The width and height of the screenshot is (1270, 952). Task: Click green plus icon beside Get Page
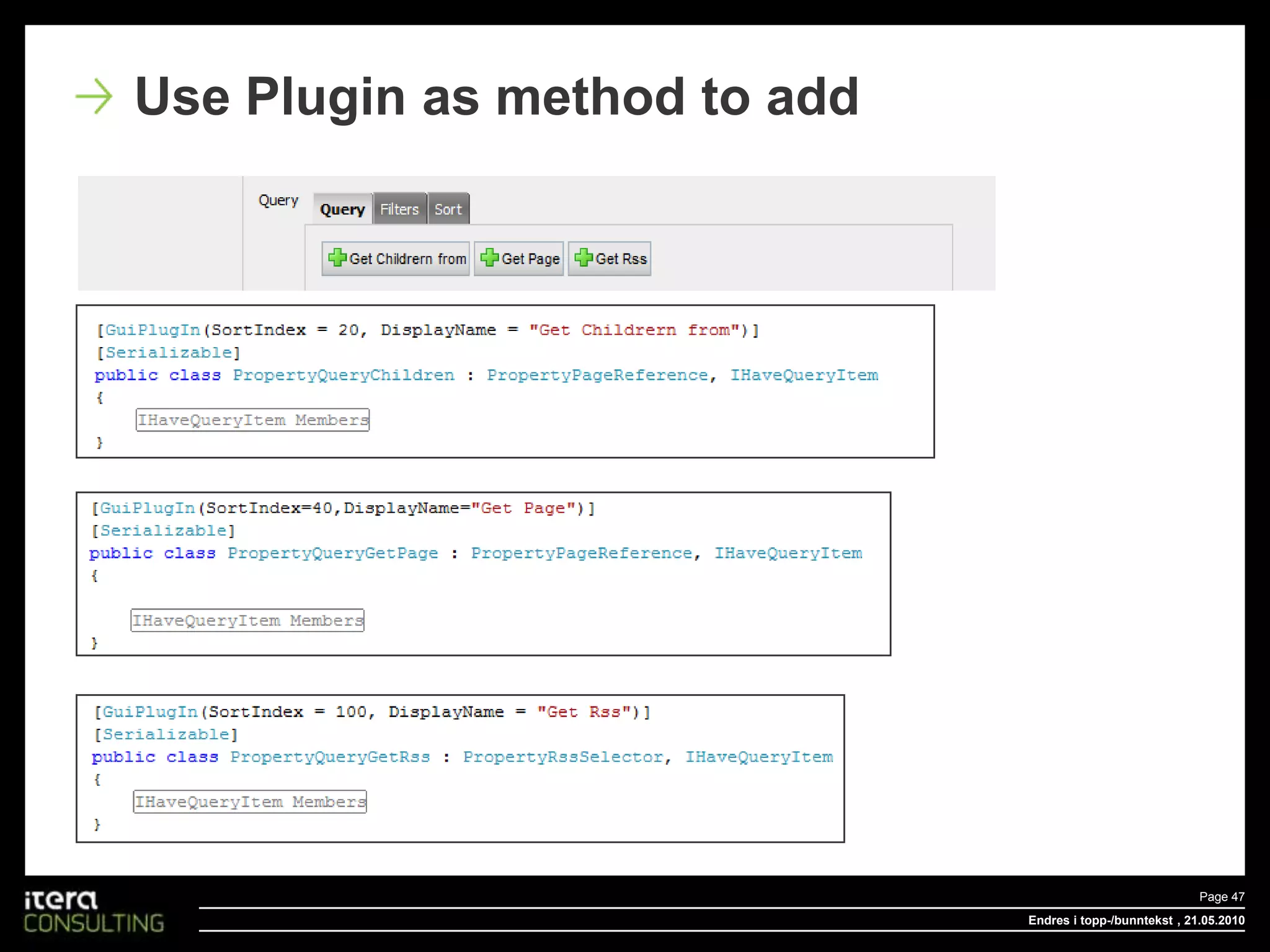coord(490,258)
